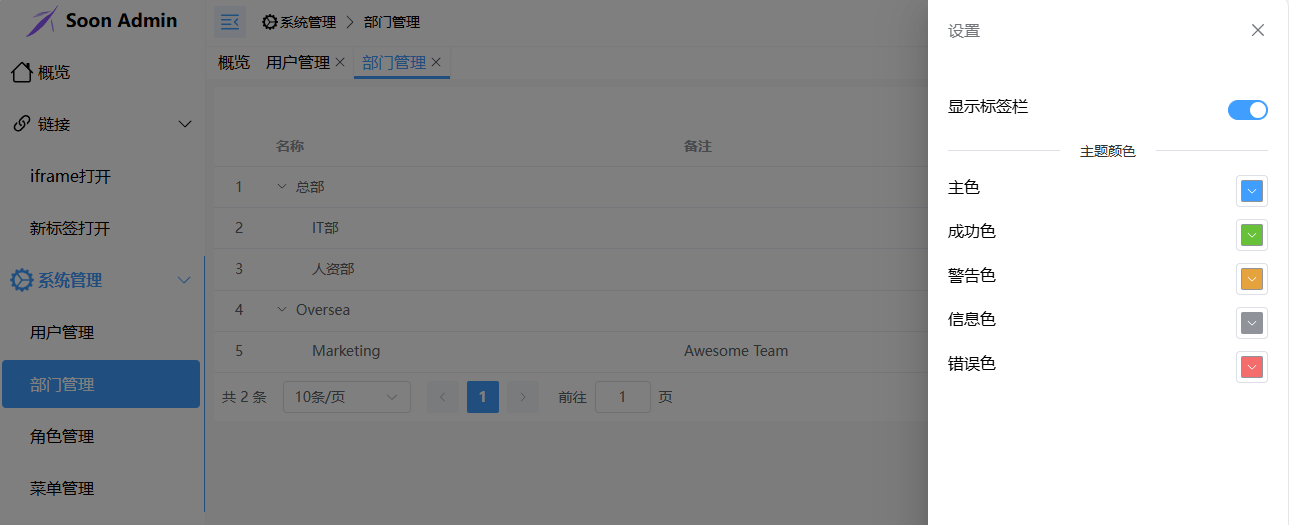Click the 名称 column header
Screen dimensions: 1289x525
[x=290, y=146]
